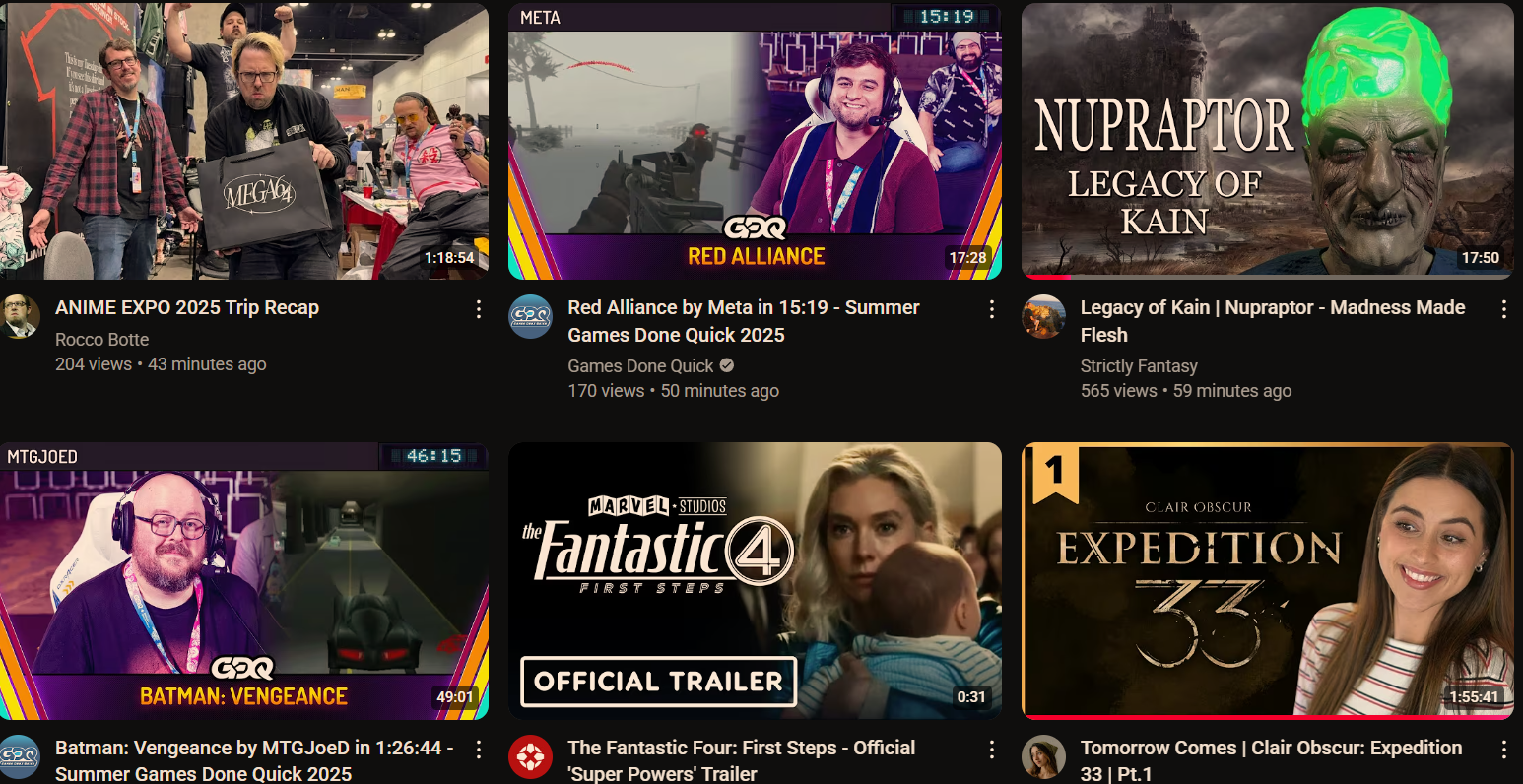Open more options for Tomorrow Comes video

pos(1503,750)
